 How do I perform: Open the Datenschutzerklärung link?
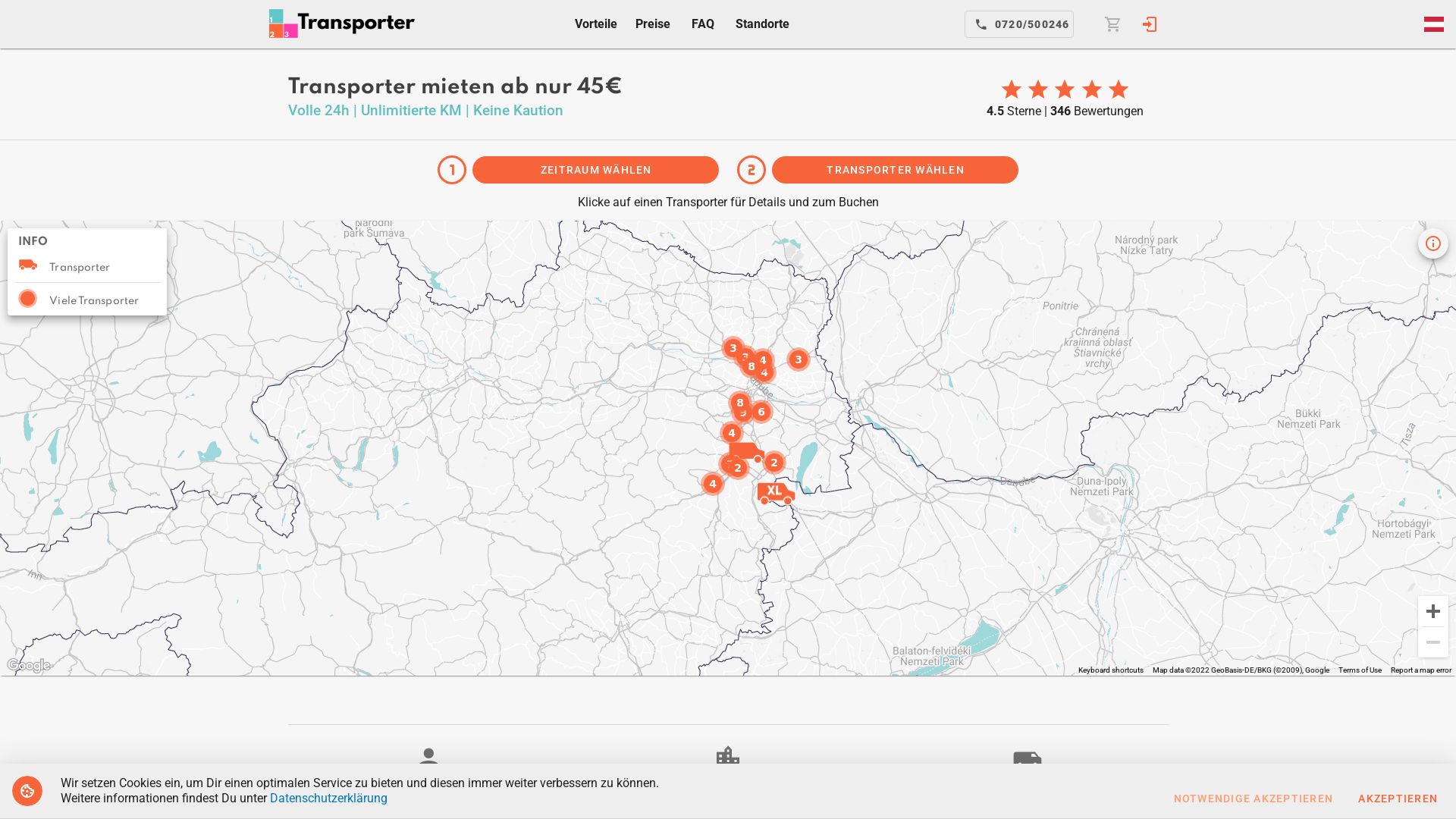(328, 798)
